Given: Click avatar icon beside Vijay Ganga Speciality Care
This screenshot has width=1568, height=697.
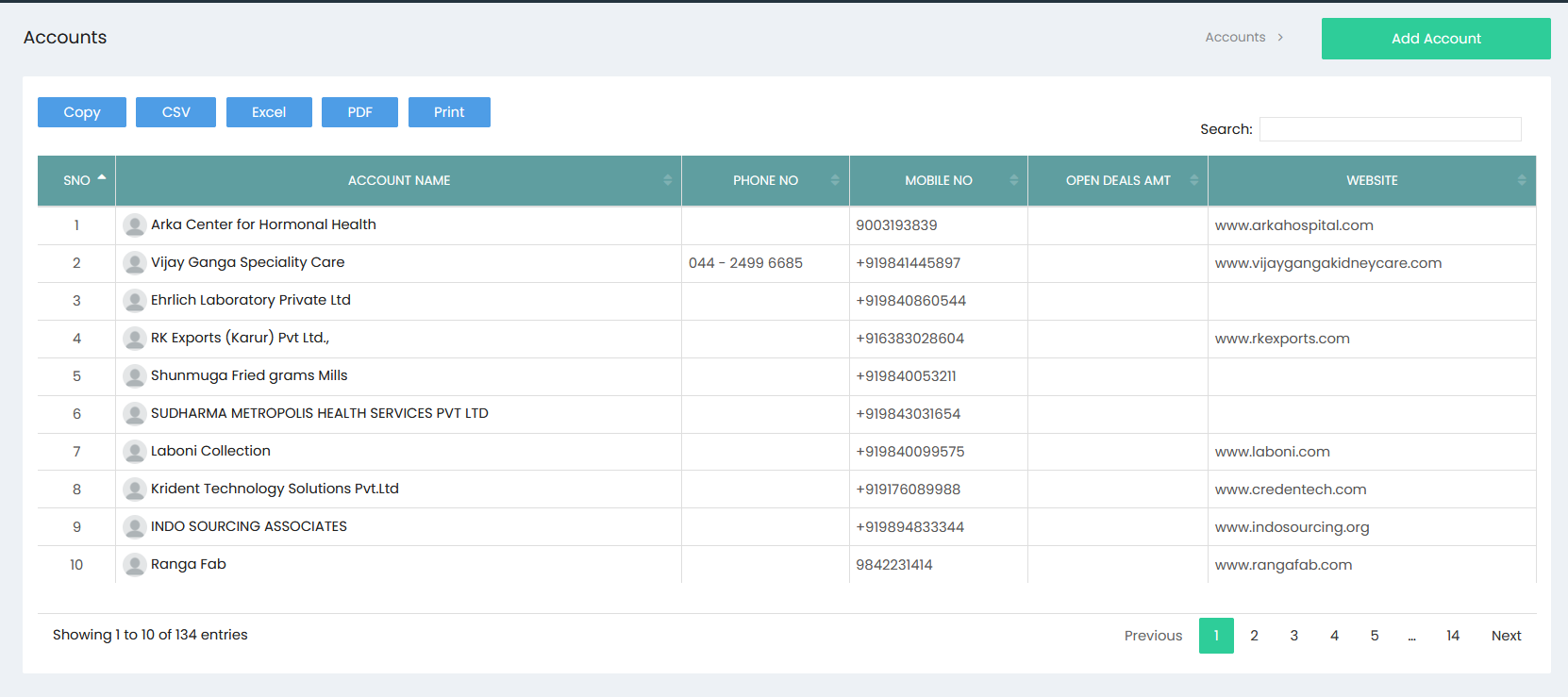Looking at the screenshot, I should click(x=135, y=262).
